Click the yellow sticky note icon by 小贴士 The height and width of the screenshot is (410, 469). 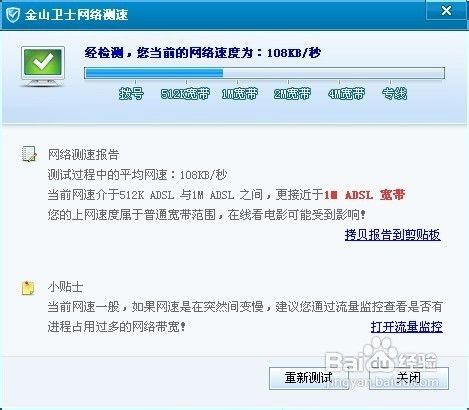point(28,288)
